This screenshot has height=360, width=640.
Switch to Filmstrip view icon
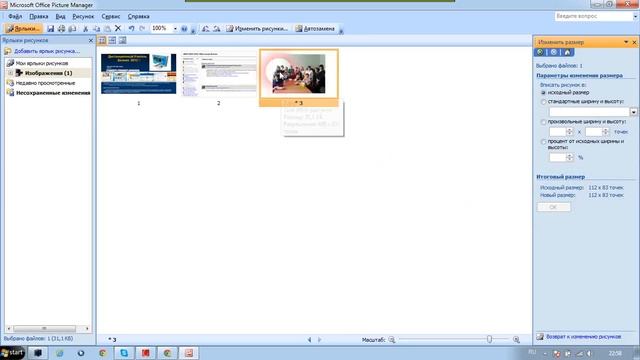coord(112,40)
